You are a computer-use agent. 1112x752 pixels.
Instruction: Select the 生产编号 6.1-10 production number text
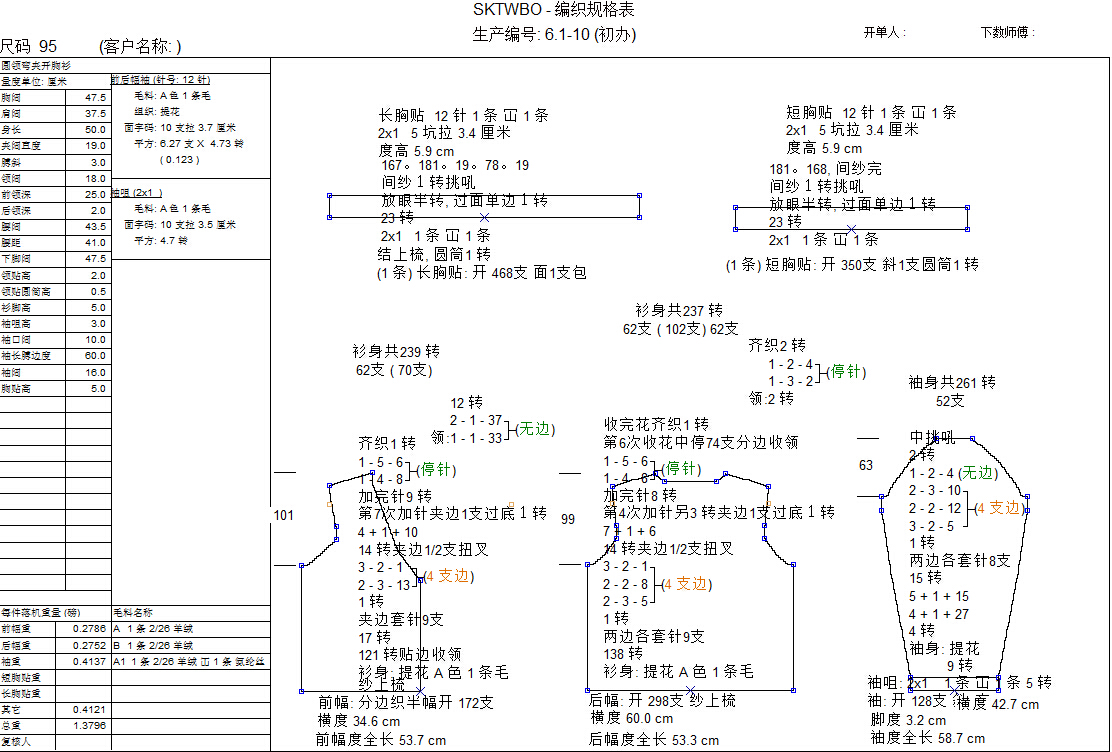[553, 35]
